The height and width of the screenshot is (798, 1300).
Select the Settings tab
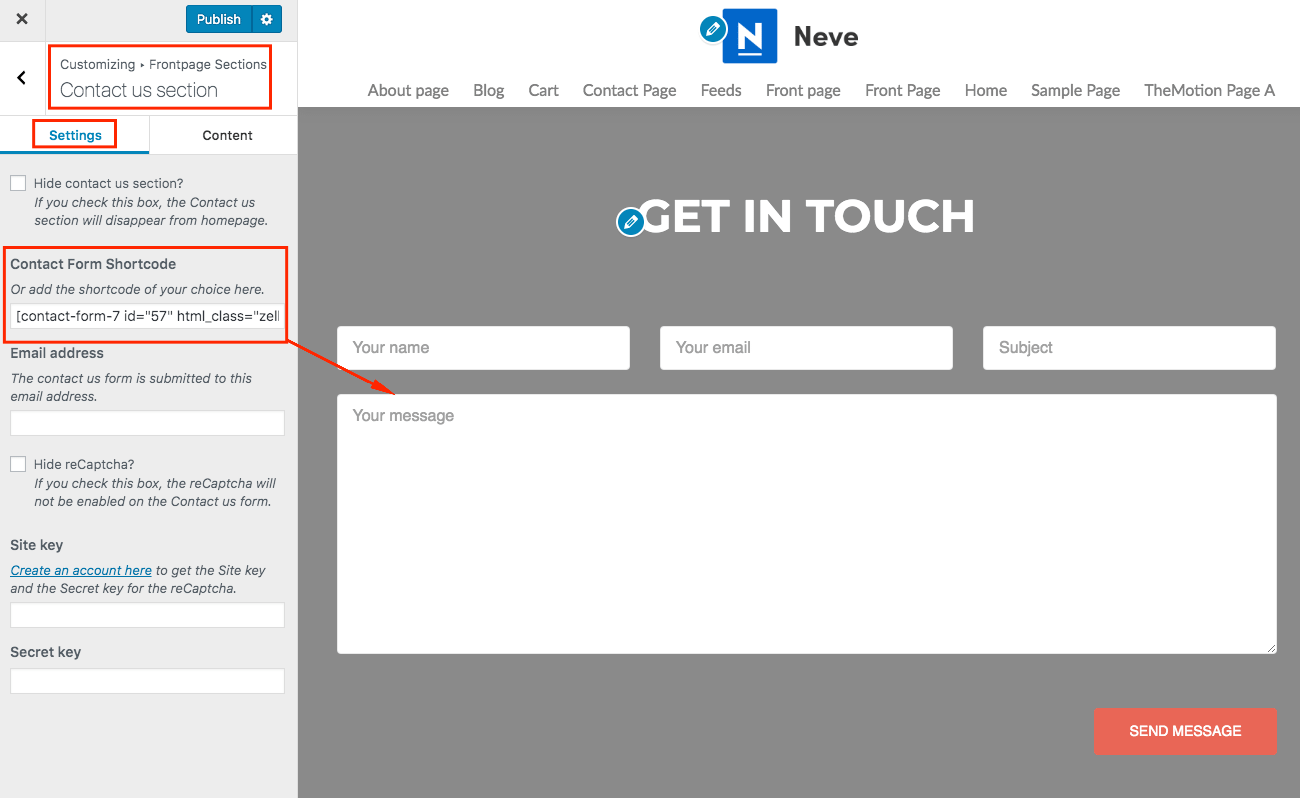click(x=75, y=135)
